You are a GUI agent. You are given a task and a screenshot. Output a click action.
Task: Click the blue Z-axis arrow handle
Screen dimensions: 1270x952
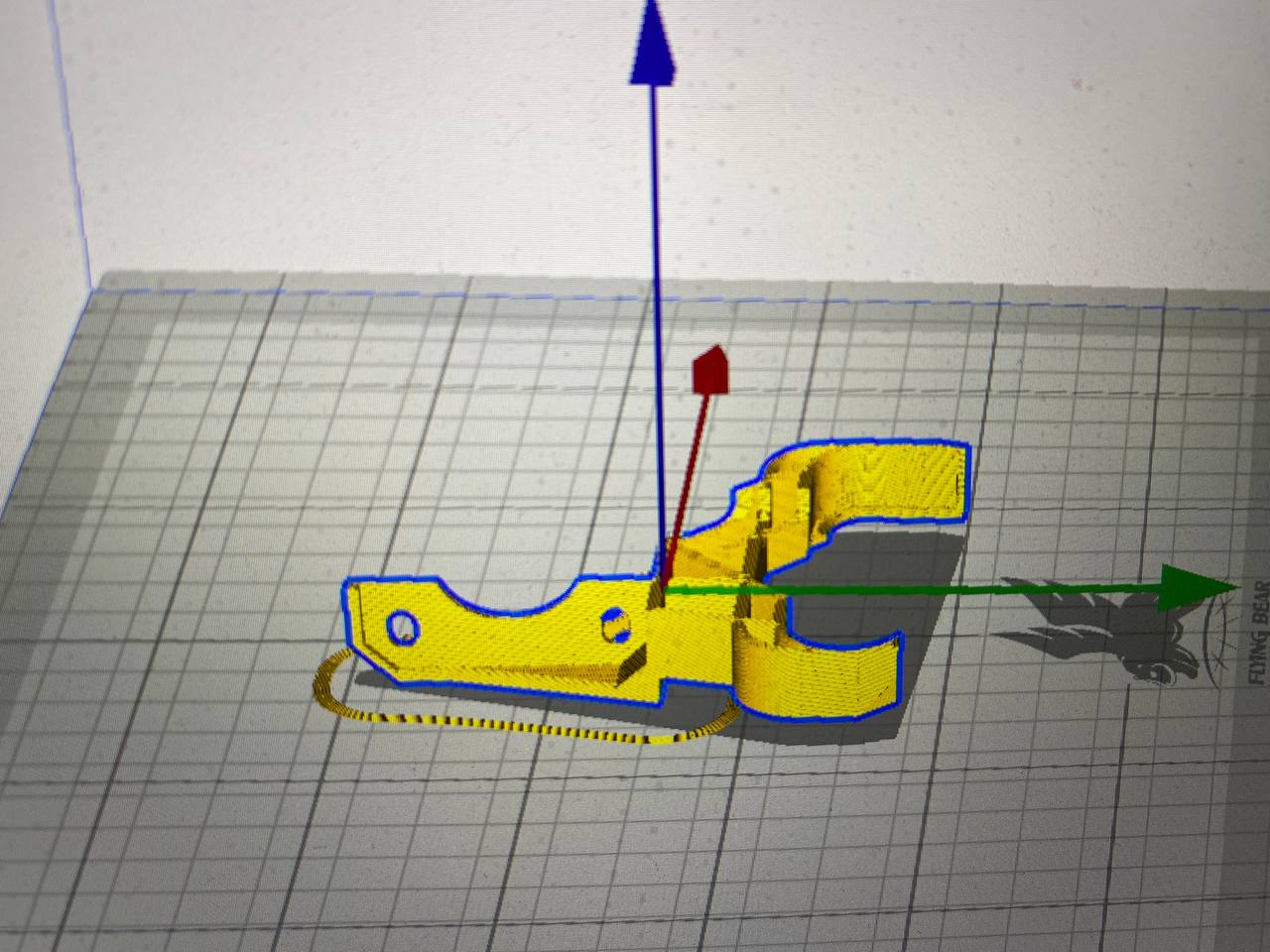(653, 43)
